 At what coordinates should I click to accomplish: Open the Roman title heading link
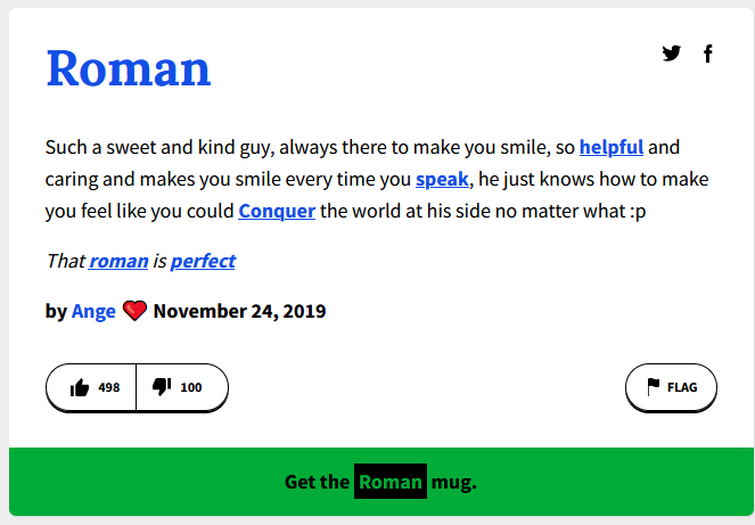click(x=128, y=69)
